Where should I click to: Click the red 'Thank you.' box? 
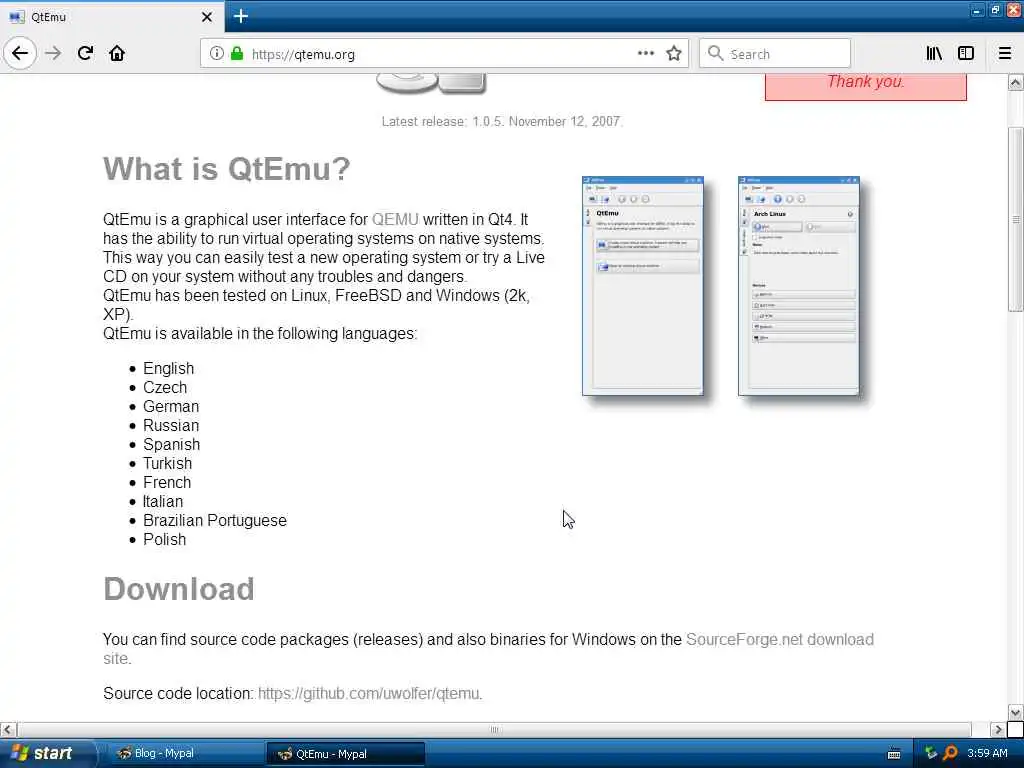(865, 87)
